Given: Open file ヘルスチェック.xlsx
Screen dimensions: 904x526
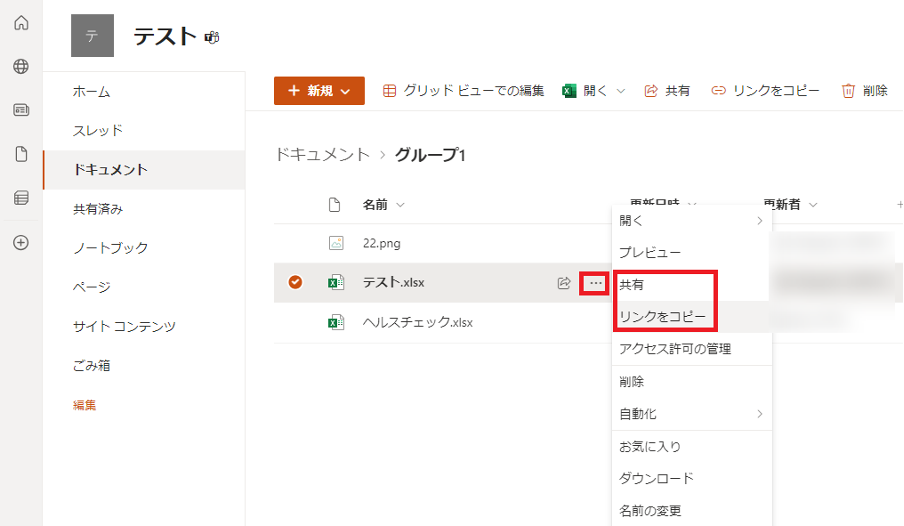Looking at the screenshot, I should pos(417,322).
